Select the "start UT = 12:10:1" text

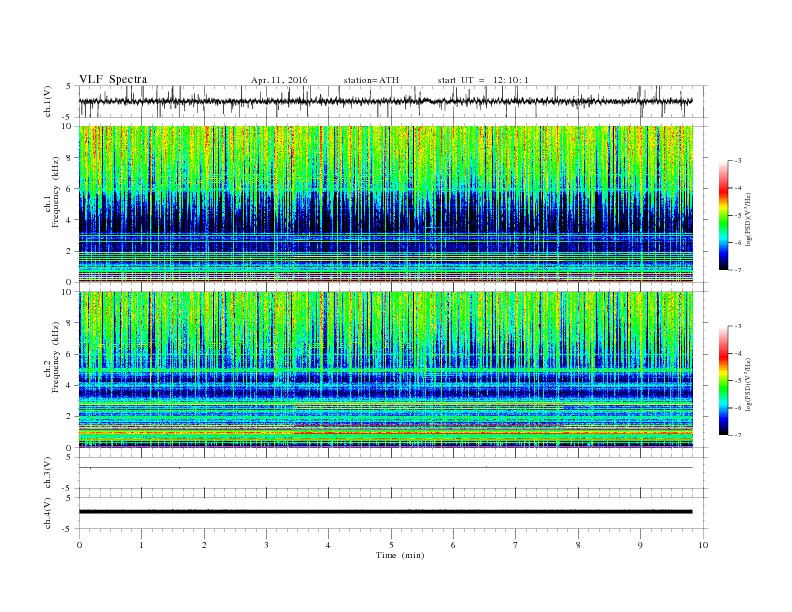(x=483, y=80)
